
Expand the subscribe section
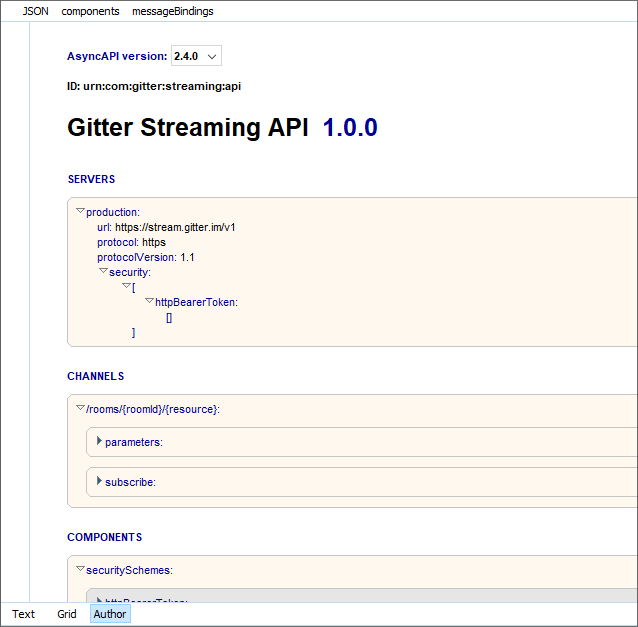99,481
